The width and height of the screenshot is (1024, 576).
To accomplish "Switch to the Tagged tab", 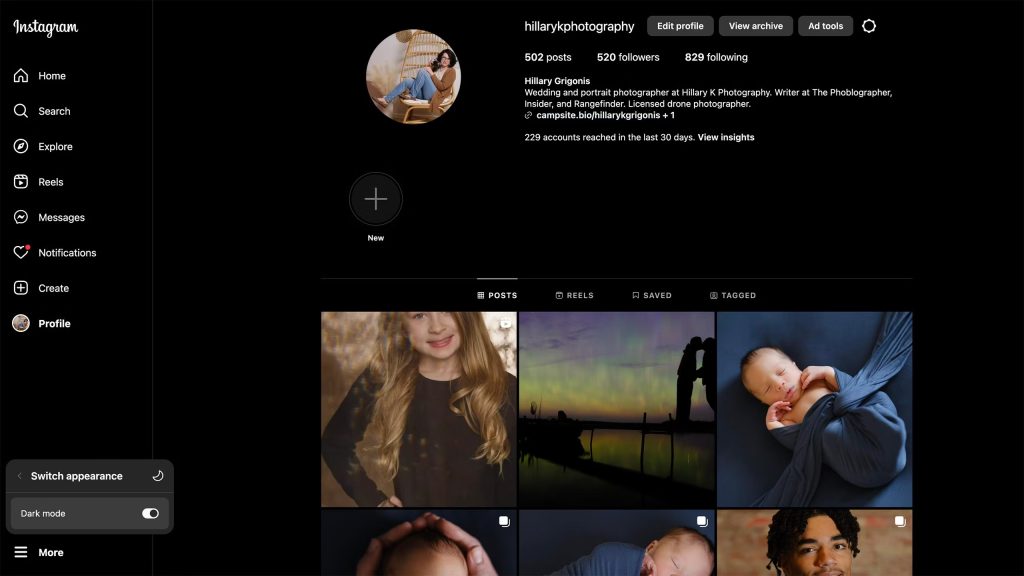I will [734, 295].
